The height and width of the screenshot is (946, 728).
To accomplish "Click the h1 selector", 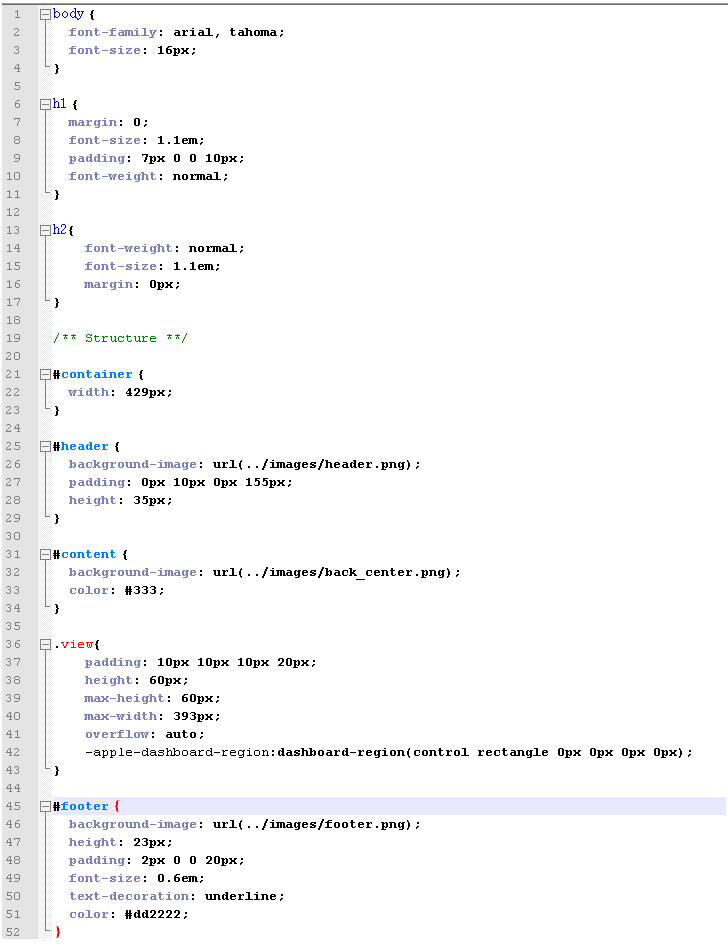I will pyautogui.click(x=60, y=104).
